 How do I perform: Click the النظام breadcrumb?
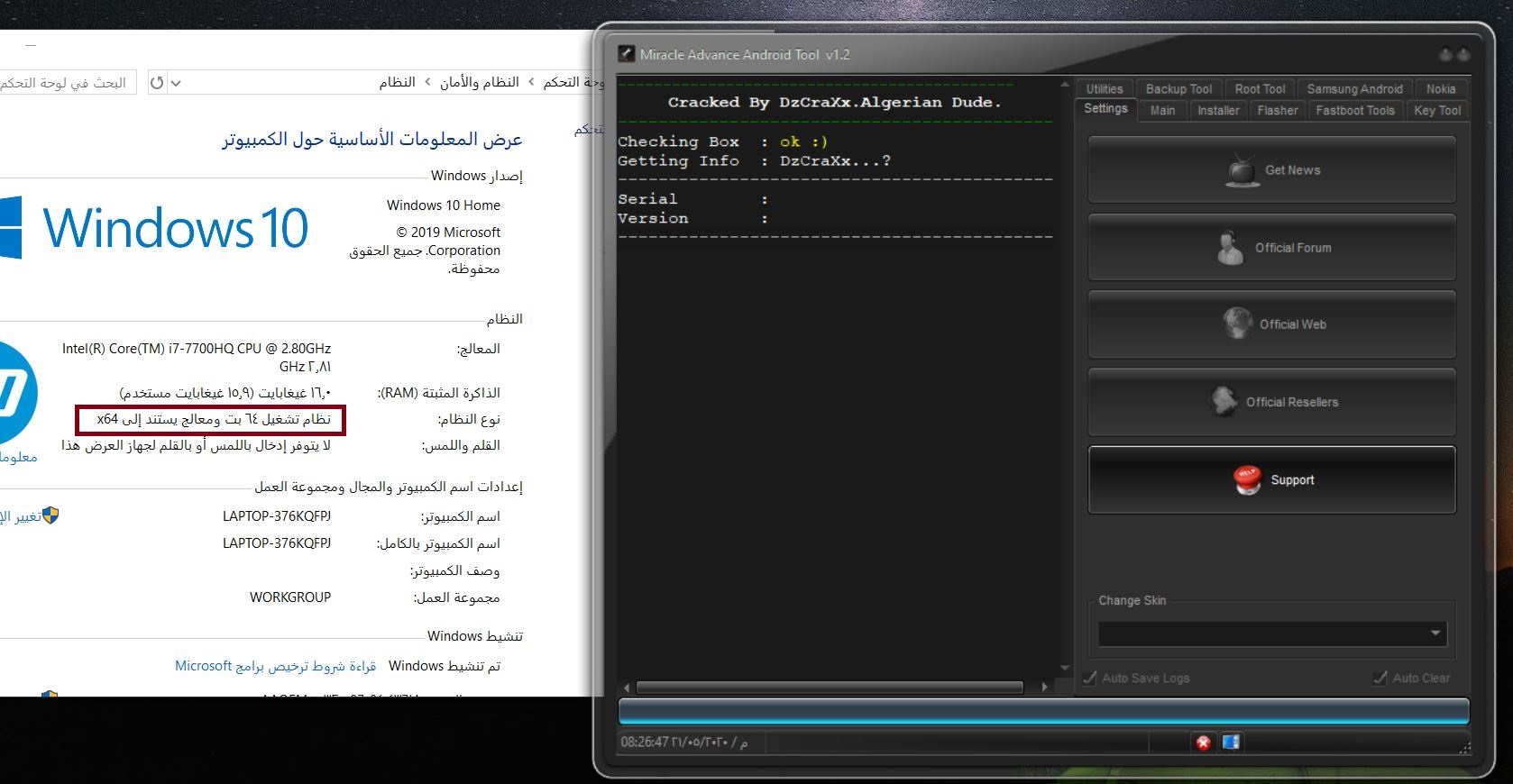(x=397, y=83)
